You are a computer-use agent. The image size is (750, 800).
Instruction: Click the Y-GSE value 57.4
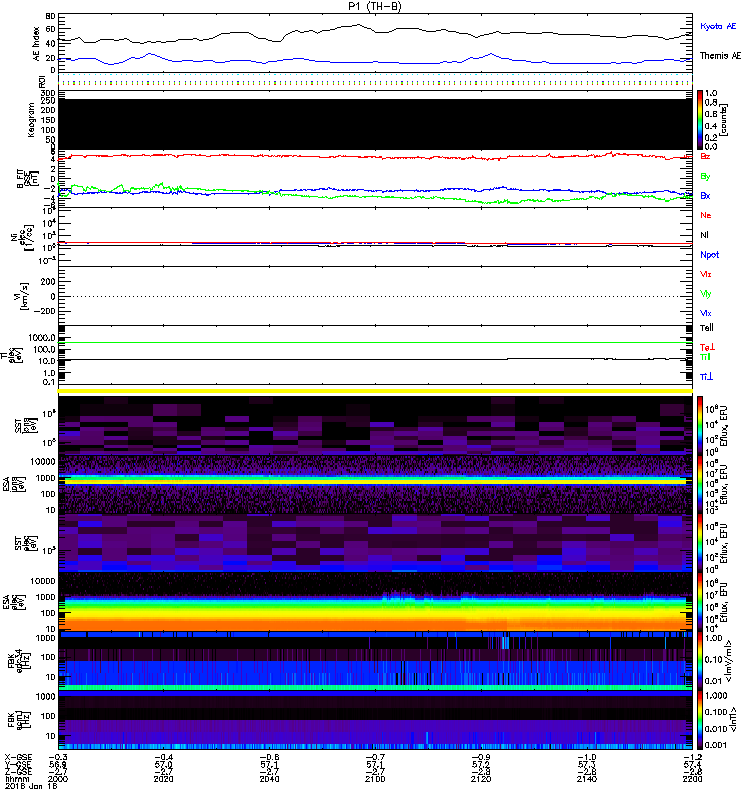(692, 764)
